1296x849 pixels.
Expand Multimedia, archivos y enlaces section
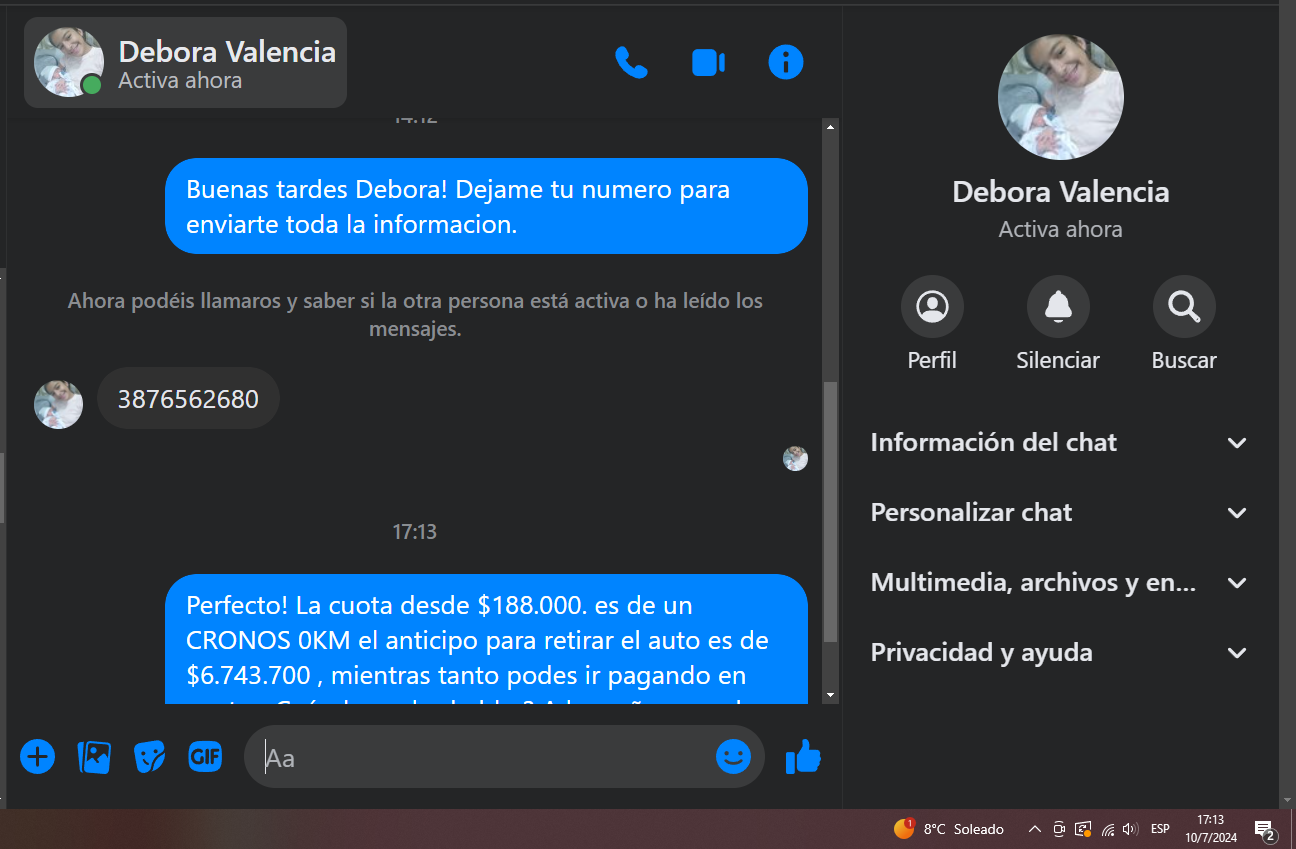point(1059,582)
